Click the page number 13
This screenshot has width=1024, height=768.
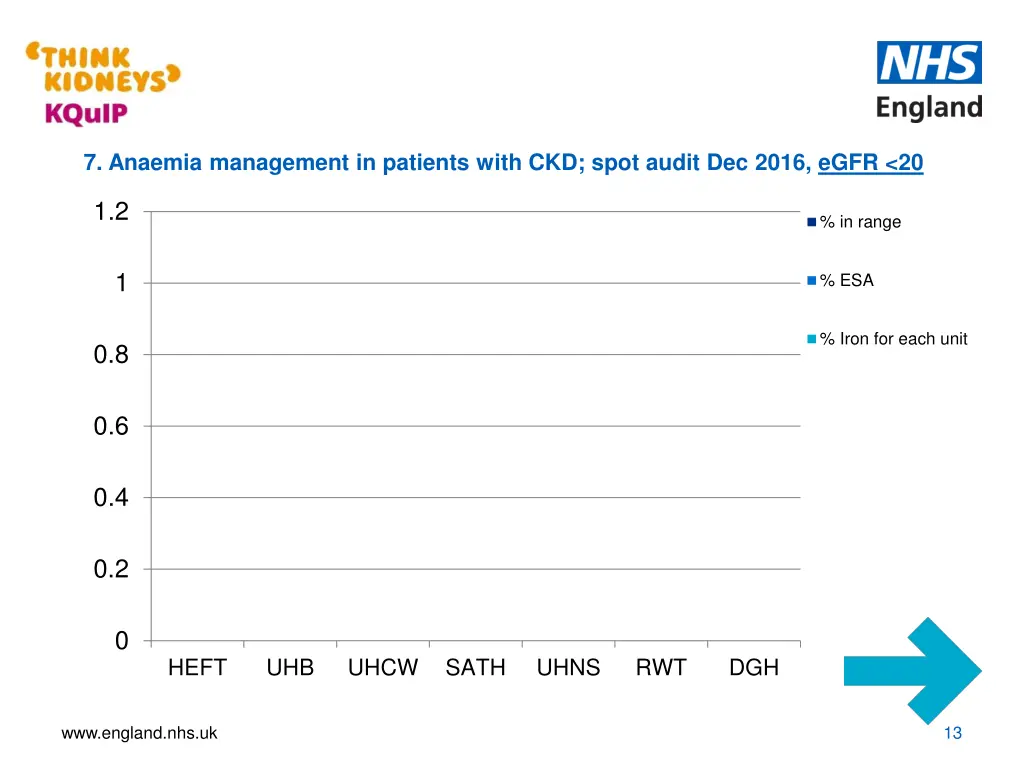[x=952, y=734]
